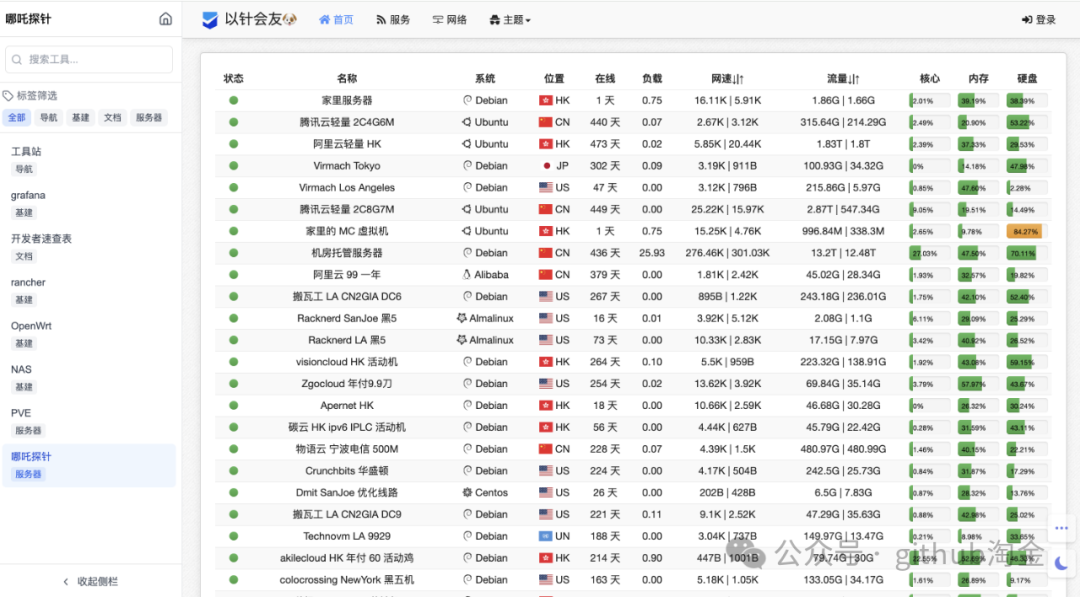1080x597 pixels.
Task: Click the home icon in sidebar header
Action: [165, 19]
